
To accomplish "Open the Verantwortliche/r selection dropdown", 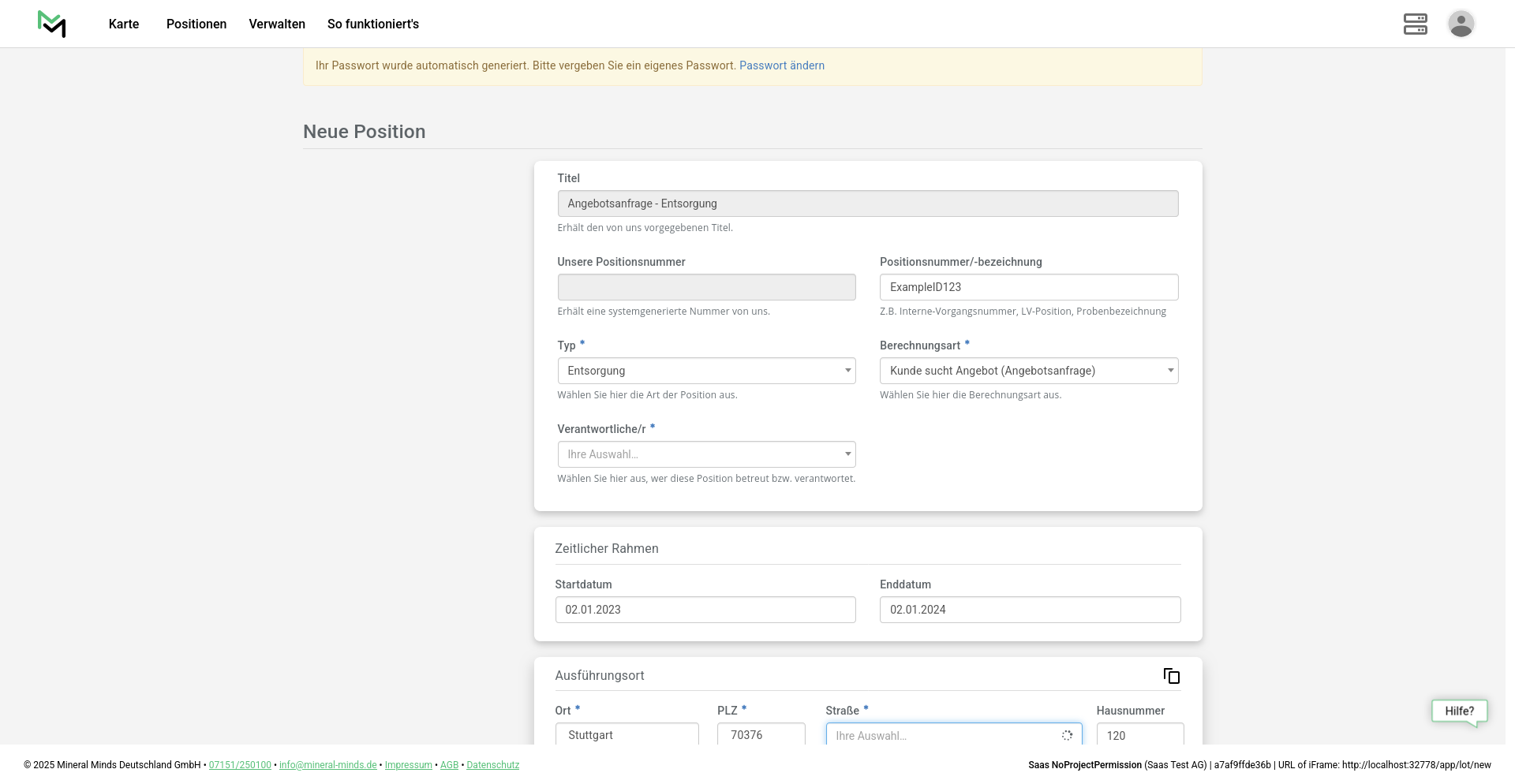I will [x=705, y=454].
